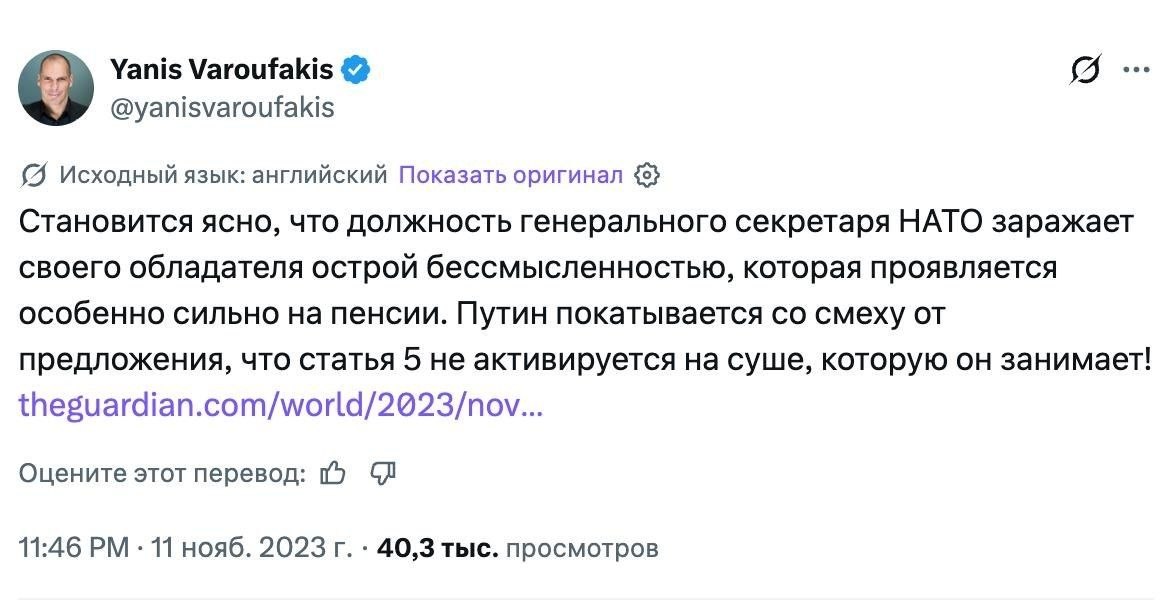This screenshot has height=616, width=1176.
Task: Open translation settings gear icon
Action: [647, 176]
